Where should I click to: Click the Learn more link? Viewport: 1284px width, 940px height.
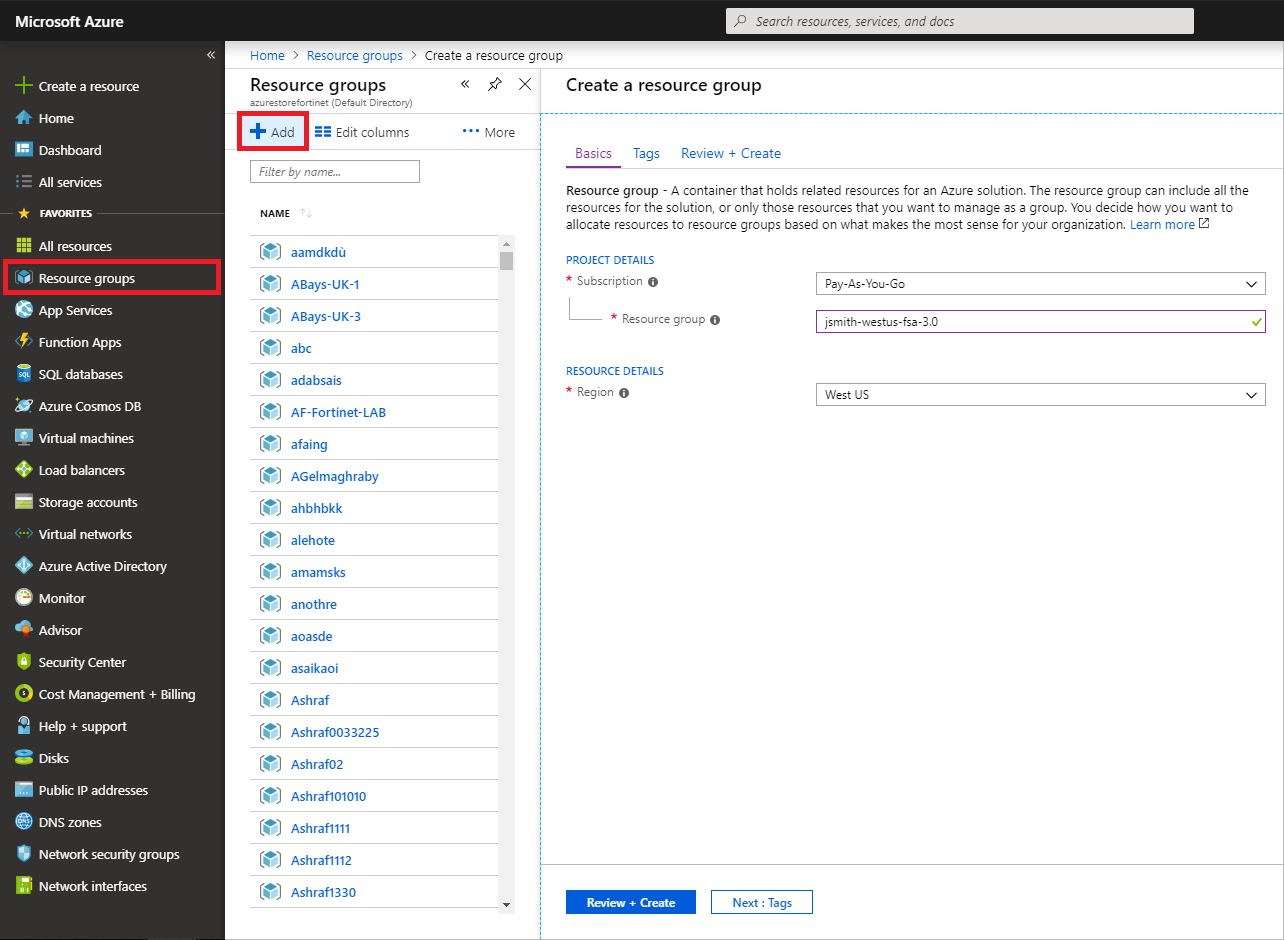point(1163,224)
